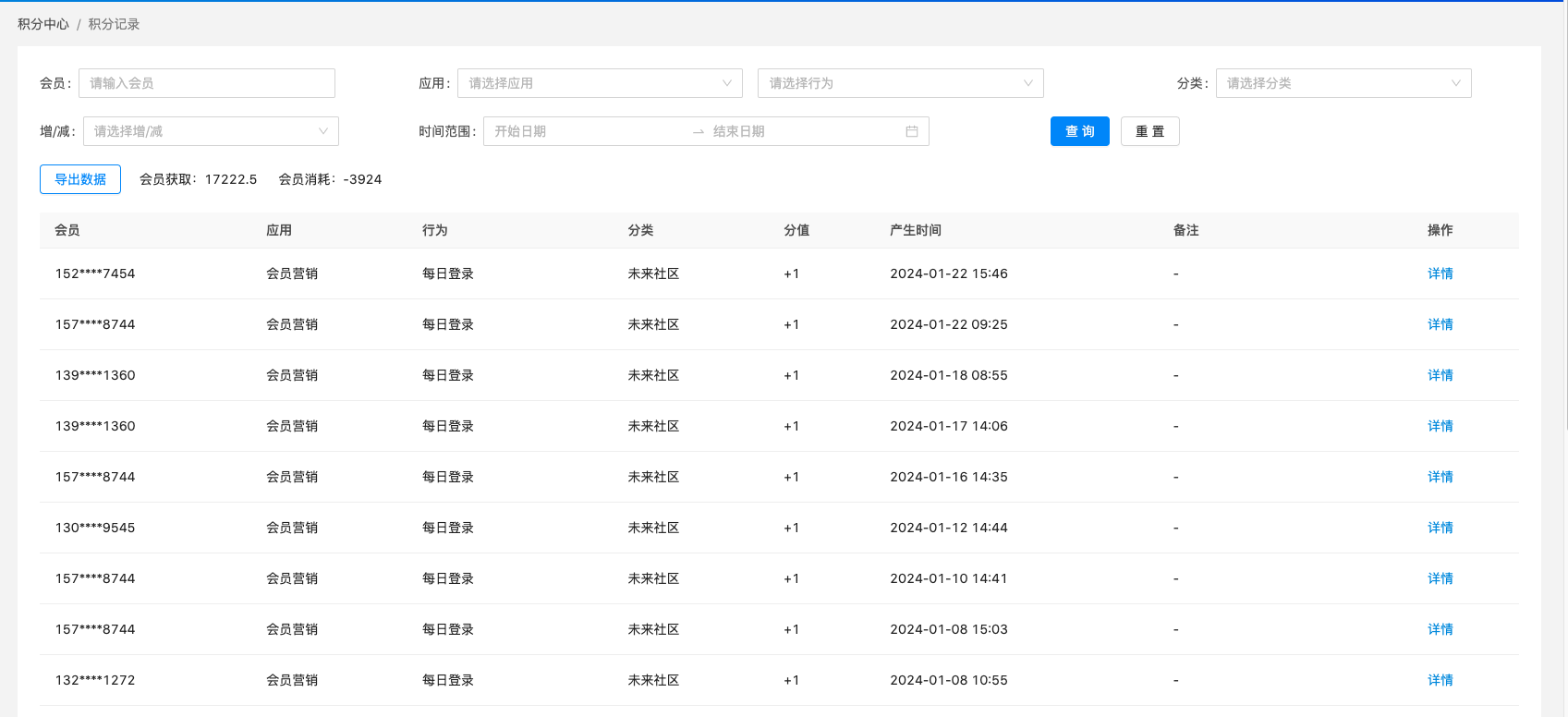Select member 152****7454 cell
1568x717 pixels.
(x=95, y=273)
